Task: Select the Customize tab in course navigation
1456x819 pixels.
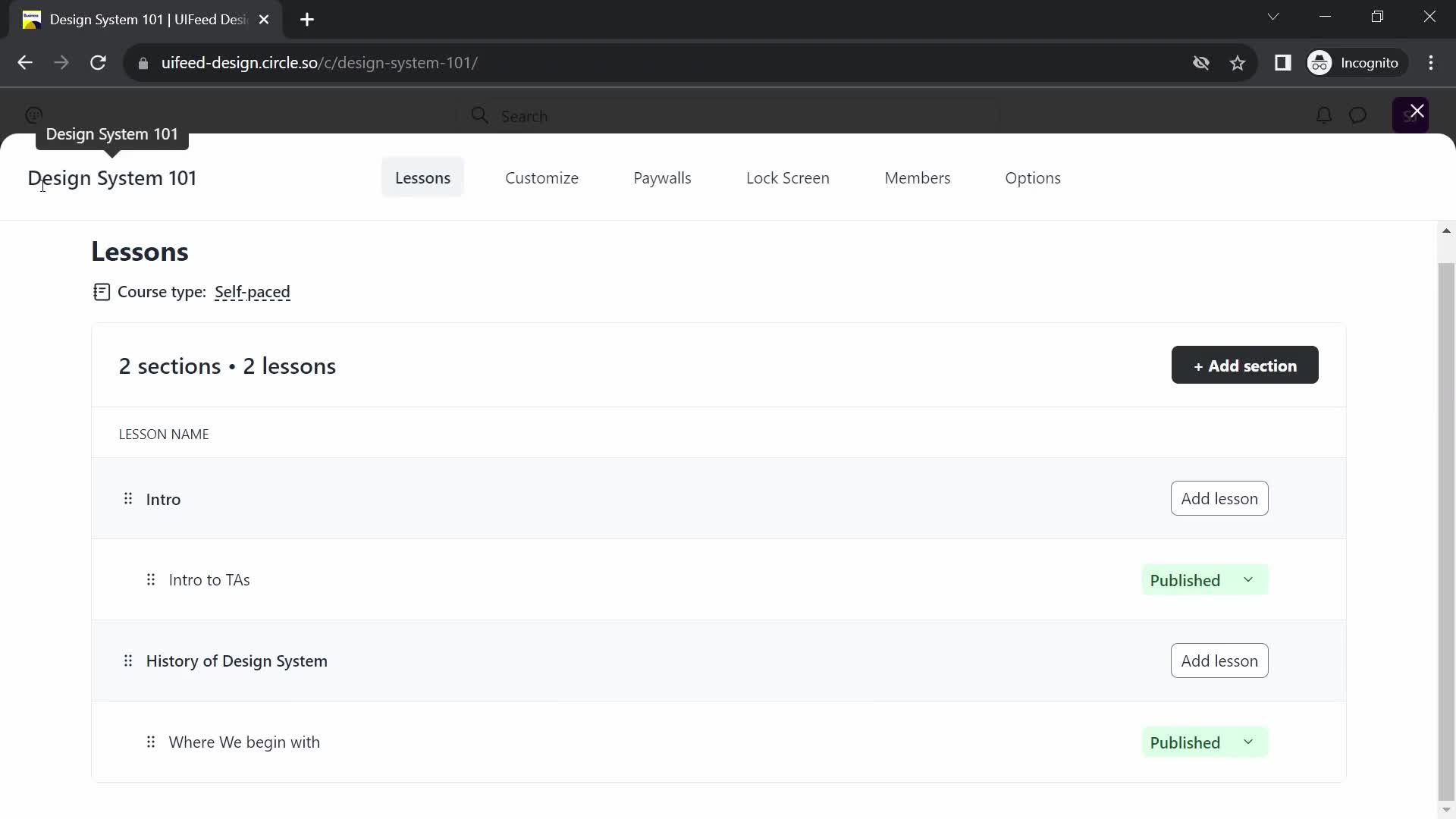Action: (541, 178)
